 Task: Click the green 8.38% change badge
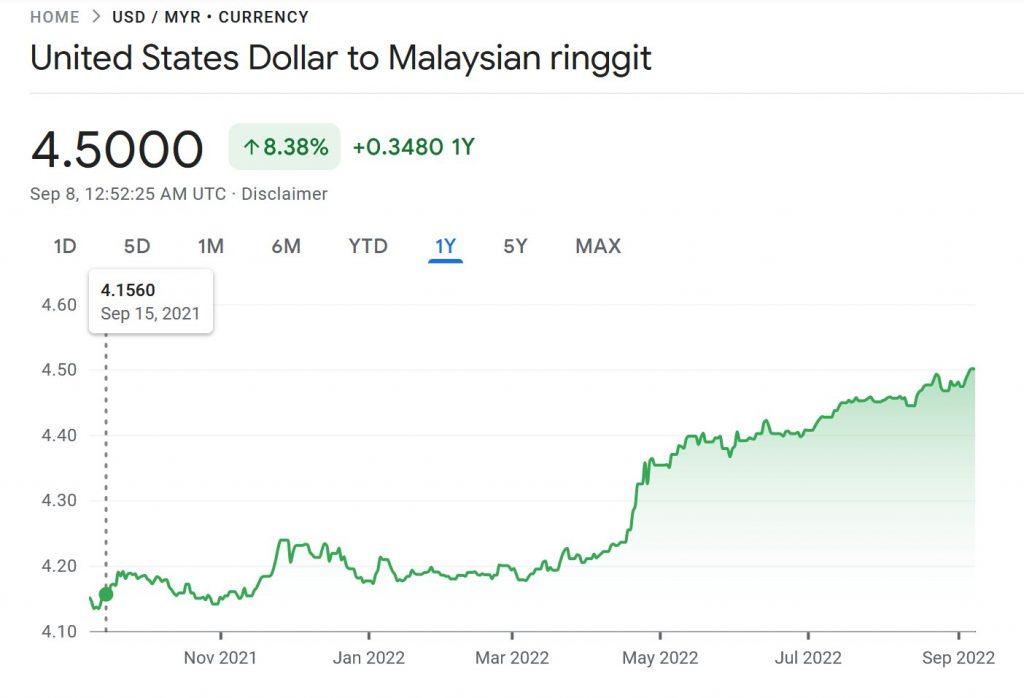pos(284,148)
